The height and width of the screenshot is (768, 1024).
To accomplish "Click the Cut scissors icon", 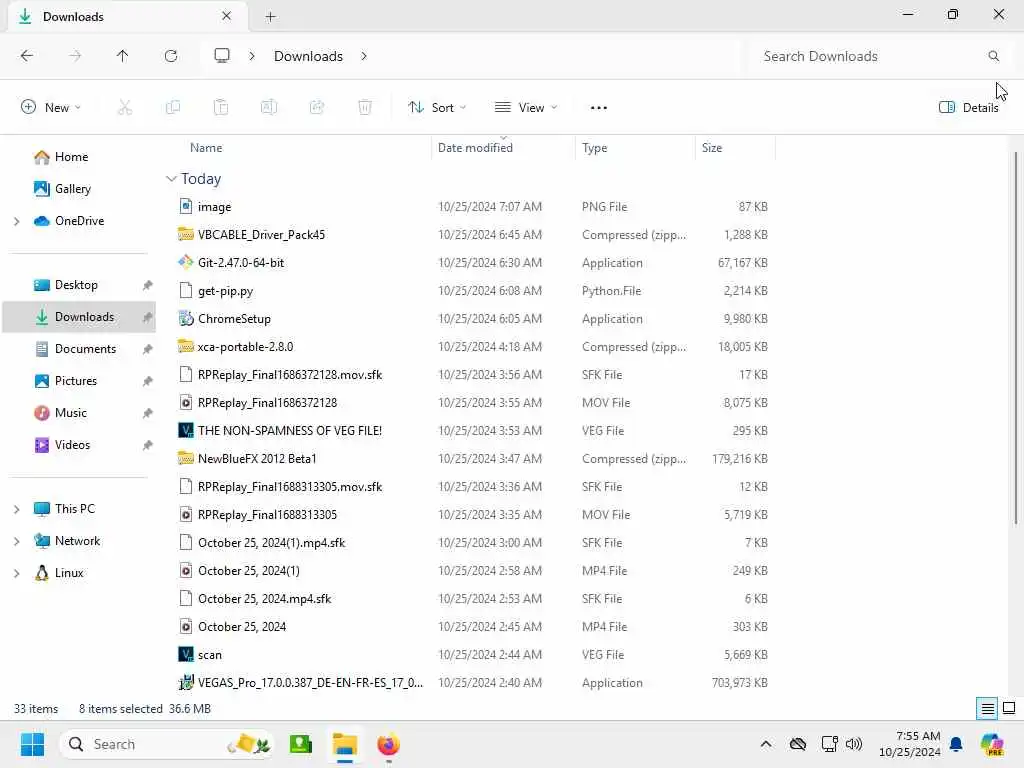I will click(x=125, y=107).
